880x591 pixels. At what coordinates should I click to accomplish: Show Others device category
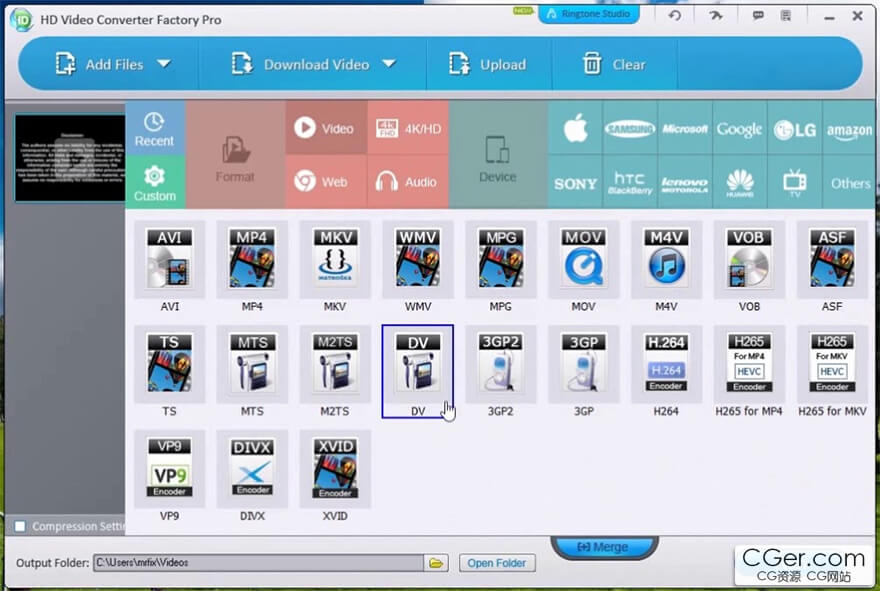pyautogui.click(x=849, y=182)
